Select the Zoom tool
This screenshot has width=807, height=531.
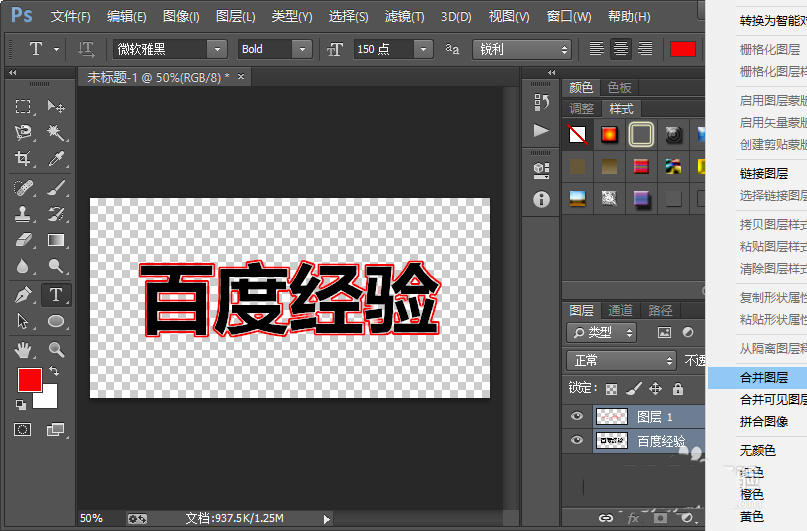pos(56,350)
